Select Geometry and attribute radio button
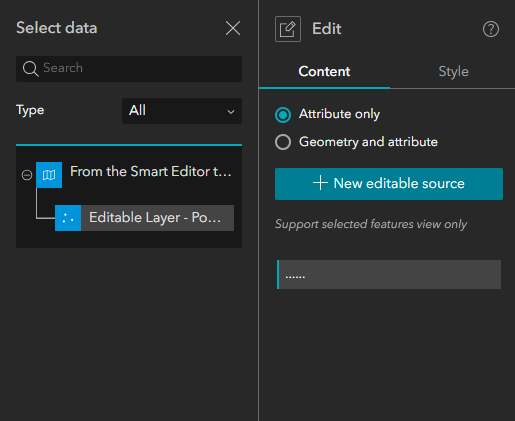Image resolution: width=515 pixels, height=421 pixels. click(283, 142)
